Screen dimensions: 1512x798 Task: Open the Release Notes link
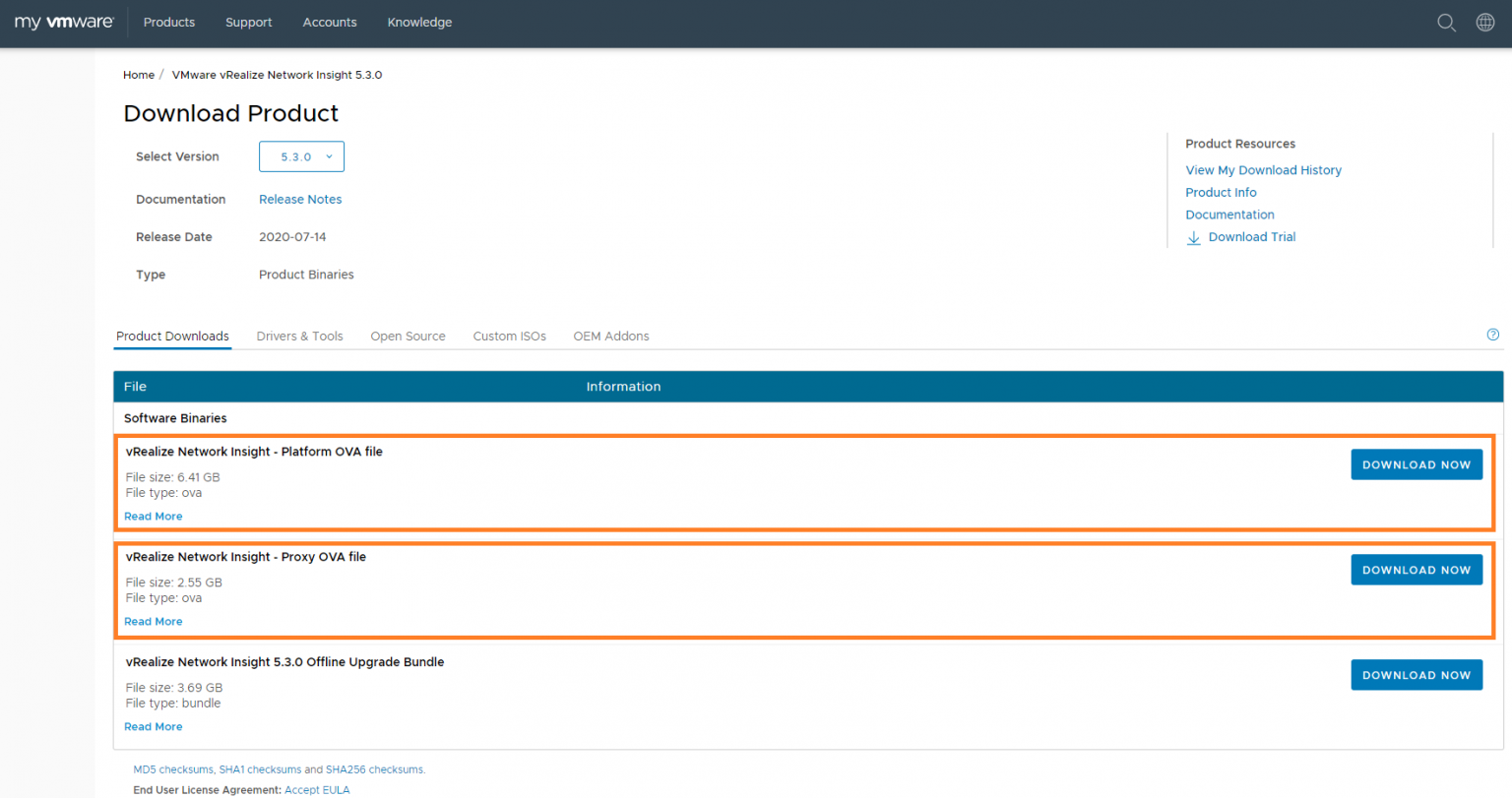click(300, 199)
